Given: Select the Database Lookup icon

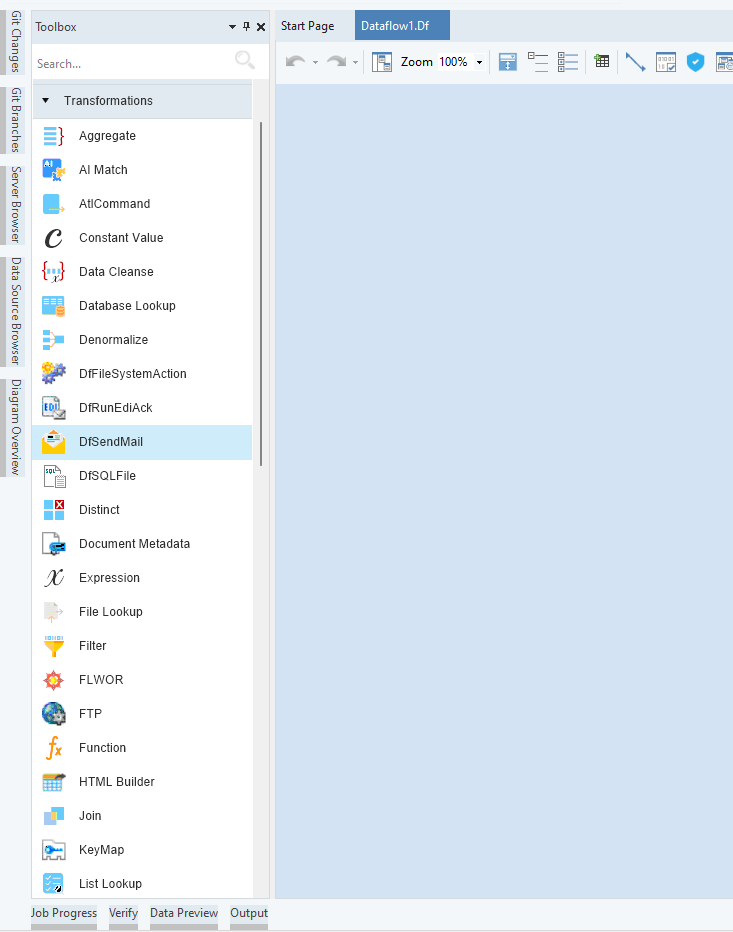Looking at the screenshot, I should click(54, 306).
